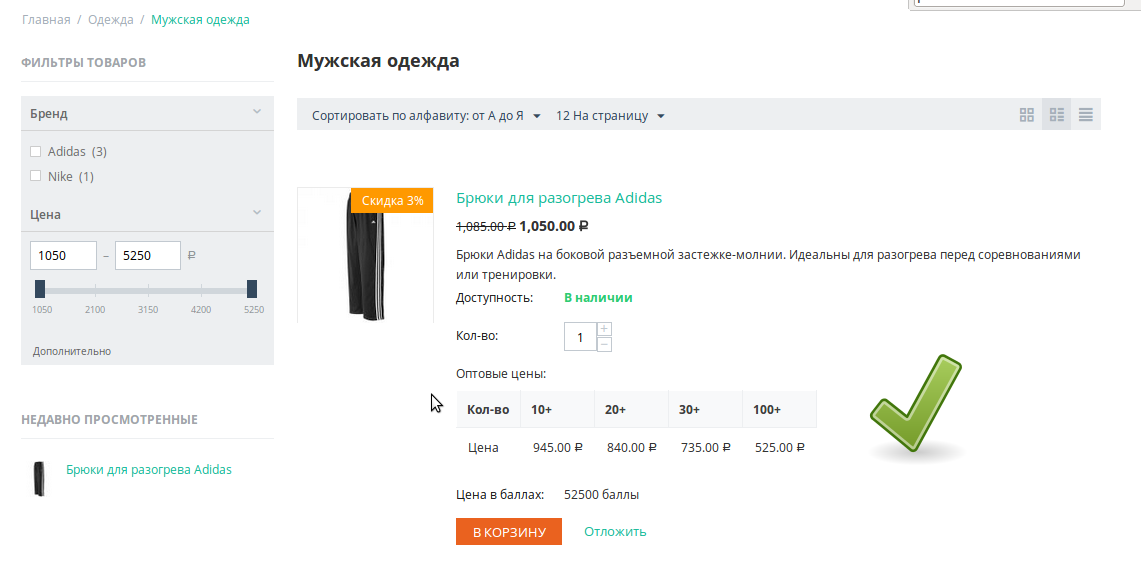Click the maximum price slider handle
Screen dimensions: 1141x583
tap(252, 289)
